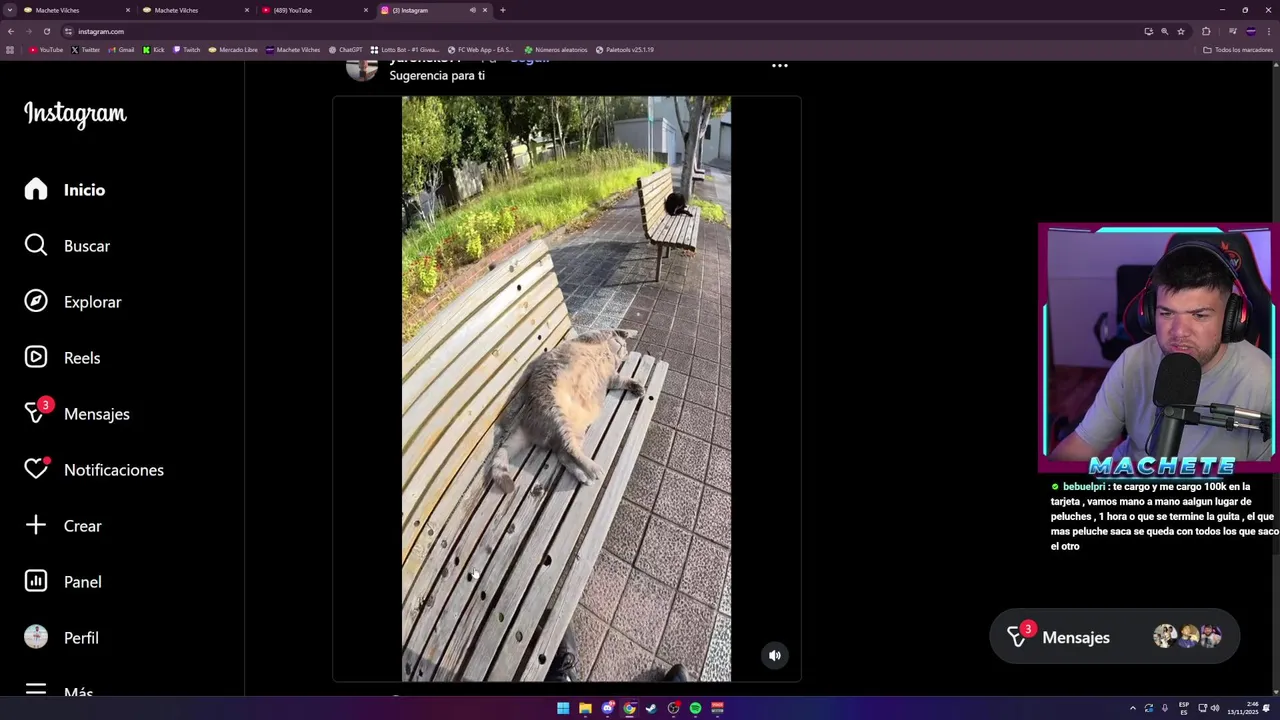This screenshot has height=720, width=1280.
Task: Switch to the first Machete Vilches tab
Action: (78, 10)
